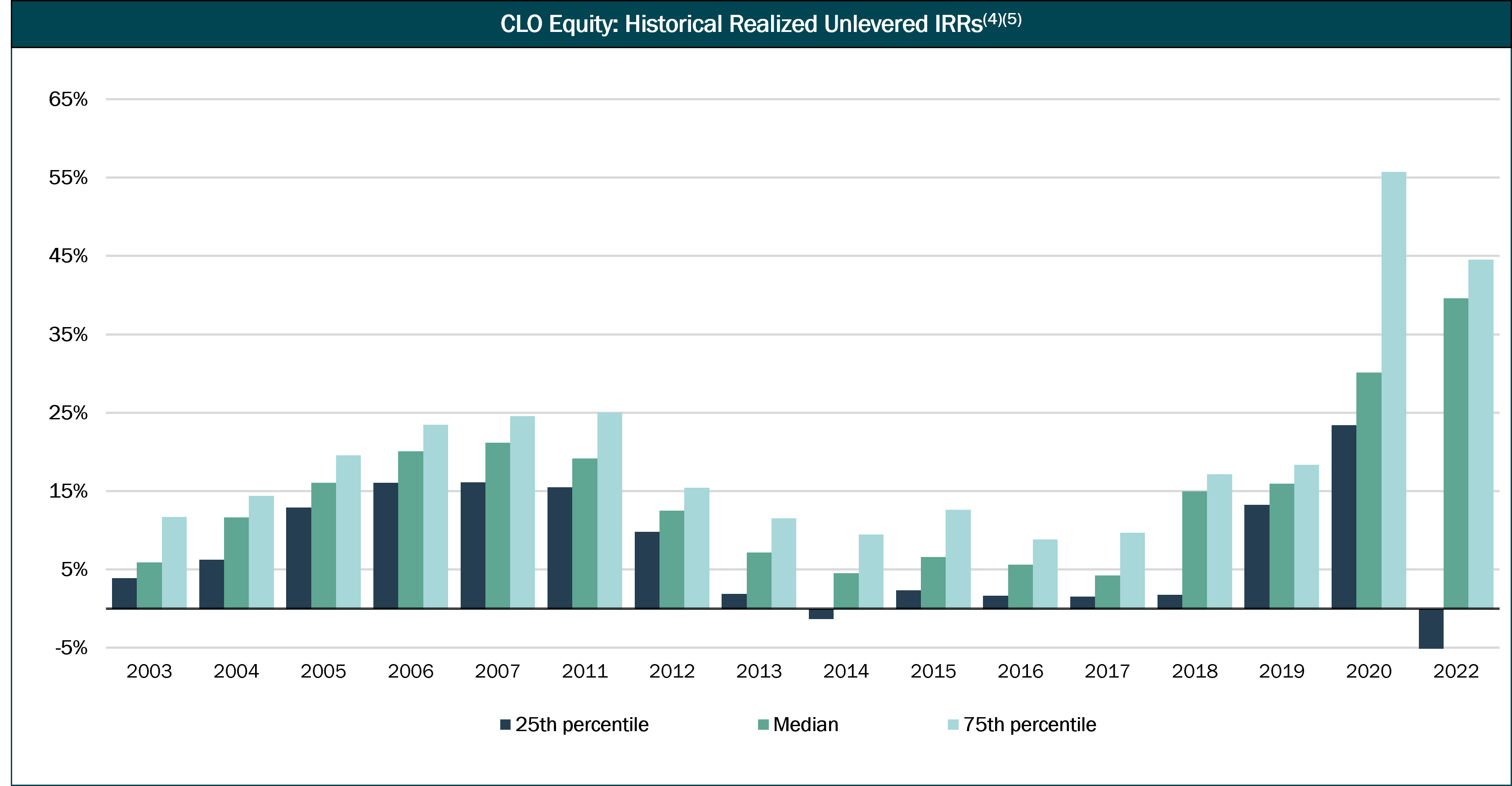The image size is (1512, 786).
Task: Click the 2003 x-axis label
Action: (149, 671)
